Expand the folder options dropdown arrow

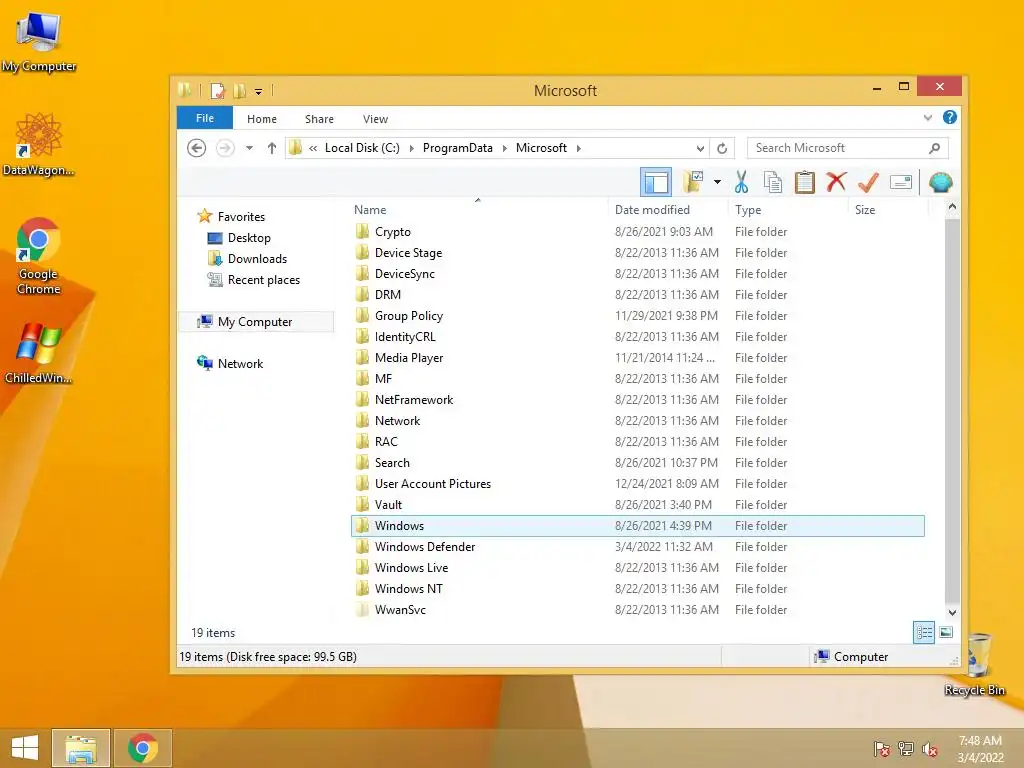pyautogui.click(x=717, y=182)
